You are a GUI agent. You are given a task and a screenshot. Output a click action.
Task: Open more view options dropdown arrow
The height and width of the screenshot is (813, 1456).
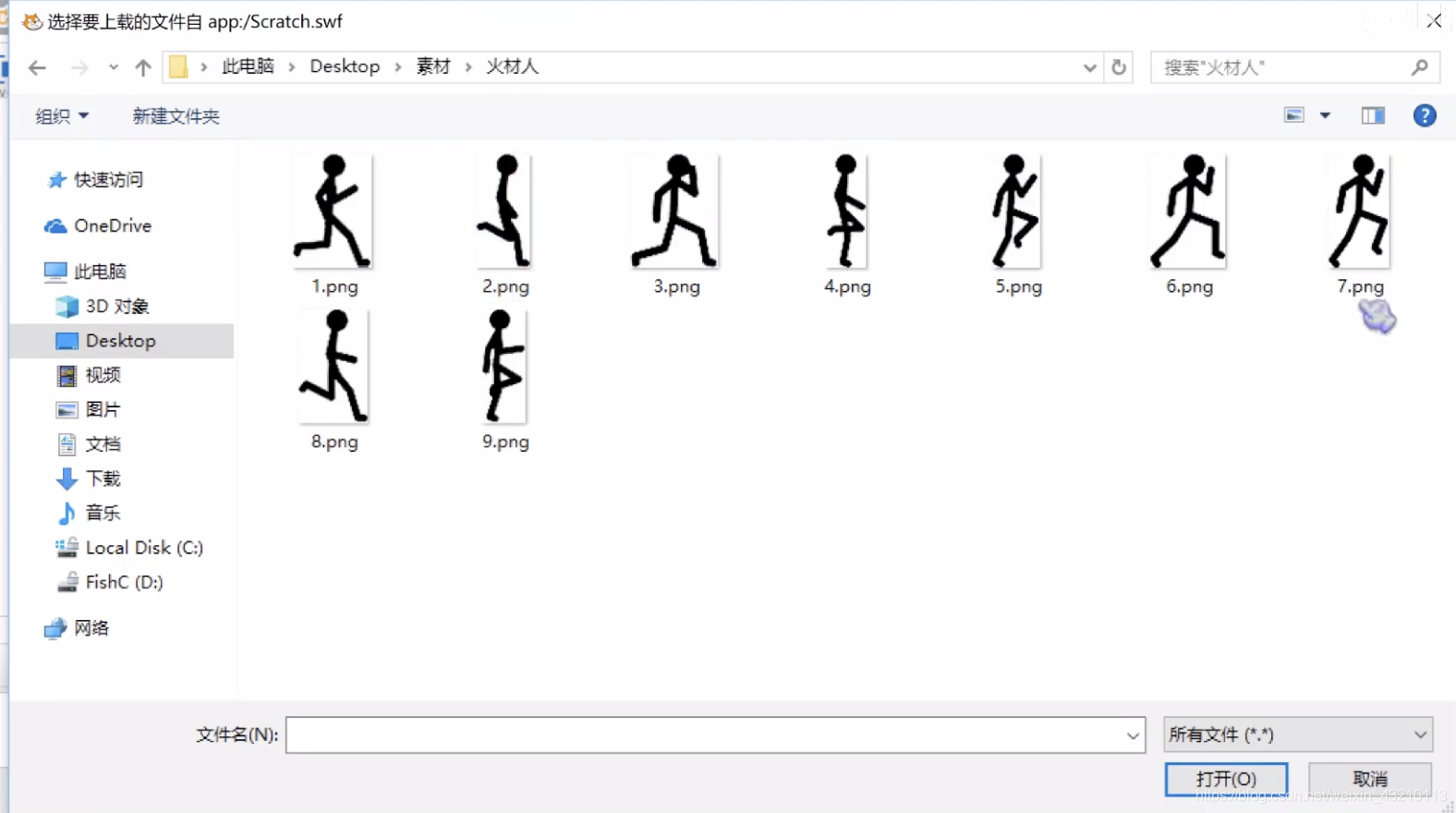click(x=1325, y=115)
